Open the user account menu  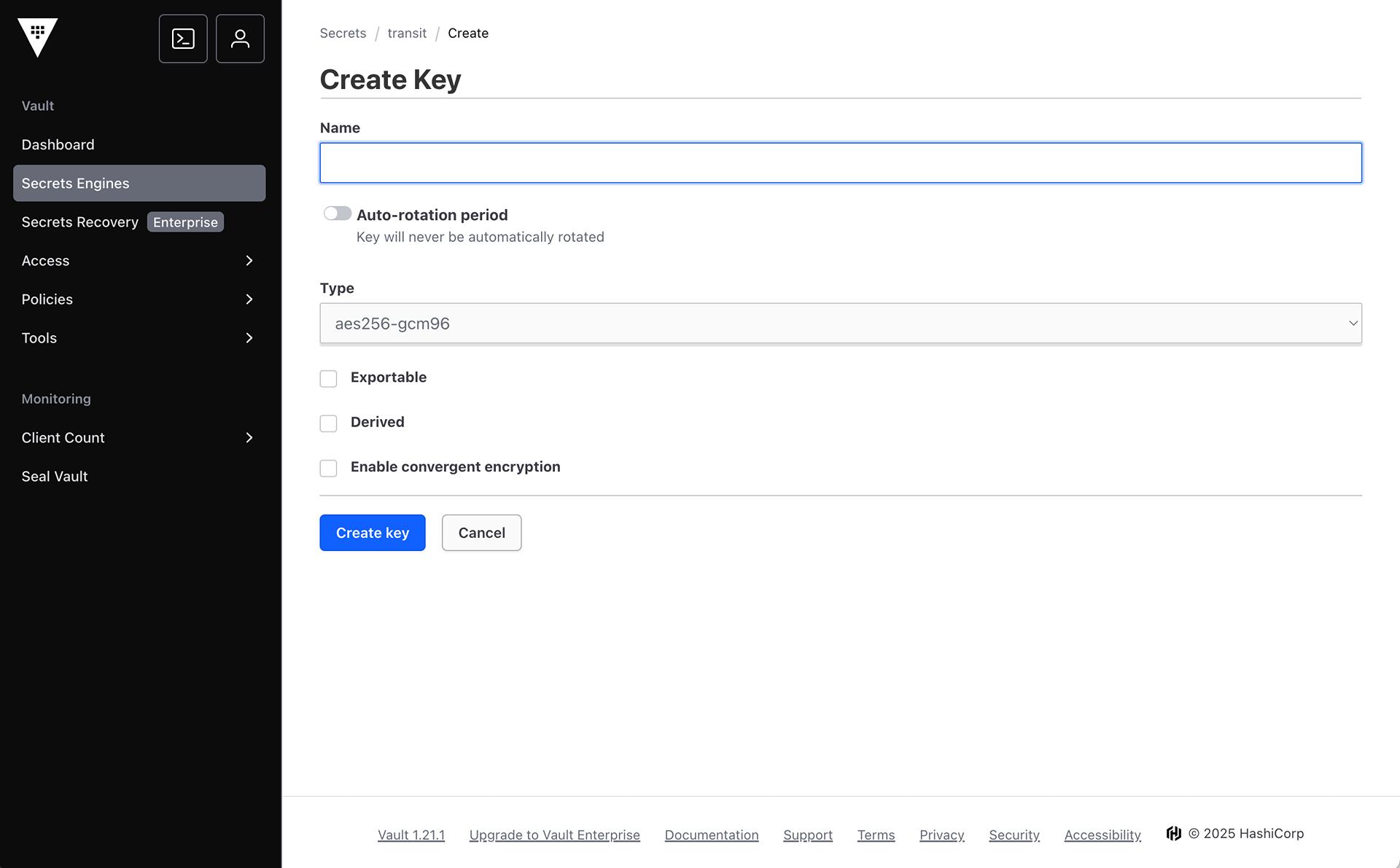coord(240,38)
